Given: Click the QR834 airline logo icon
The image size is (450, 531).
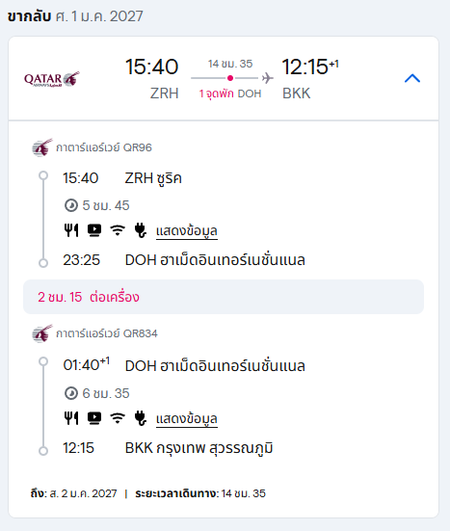Looking at the screenshot, I should [42, 334].
